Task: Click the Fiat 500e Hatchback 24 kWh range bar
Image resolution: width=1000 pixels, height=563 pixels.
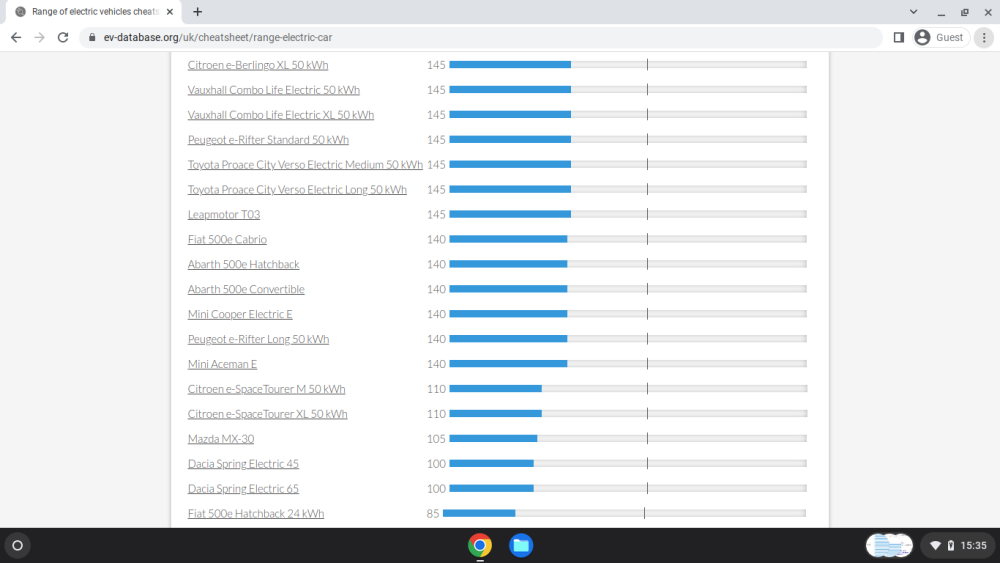Action: pyautogui.click(x=624, y=513)
